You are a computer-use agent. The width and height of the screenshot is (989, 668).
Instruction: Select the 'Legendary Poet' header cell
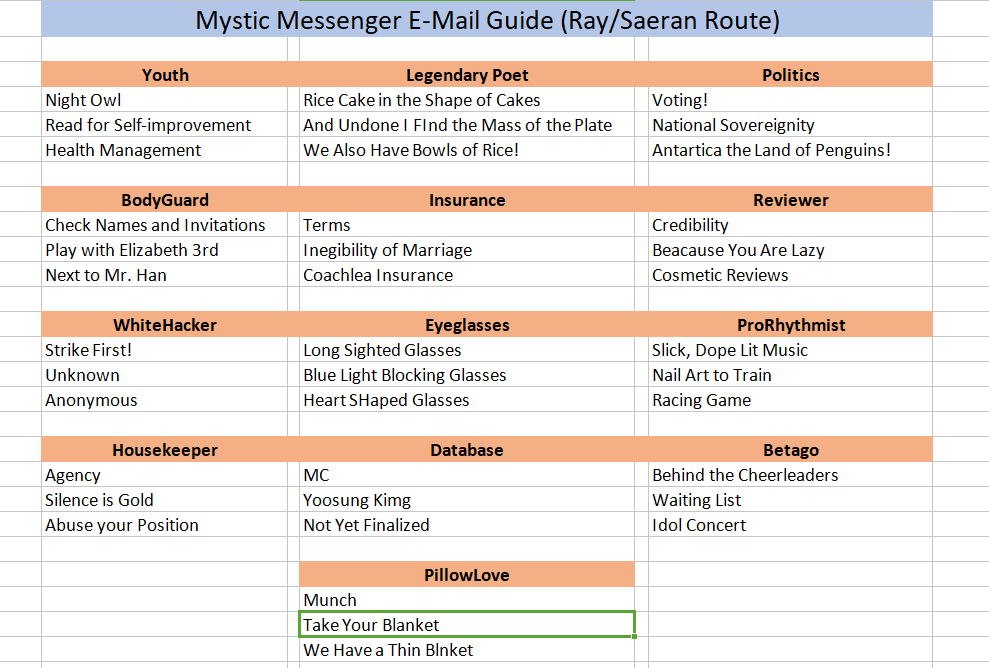coord(467,74)
